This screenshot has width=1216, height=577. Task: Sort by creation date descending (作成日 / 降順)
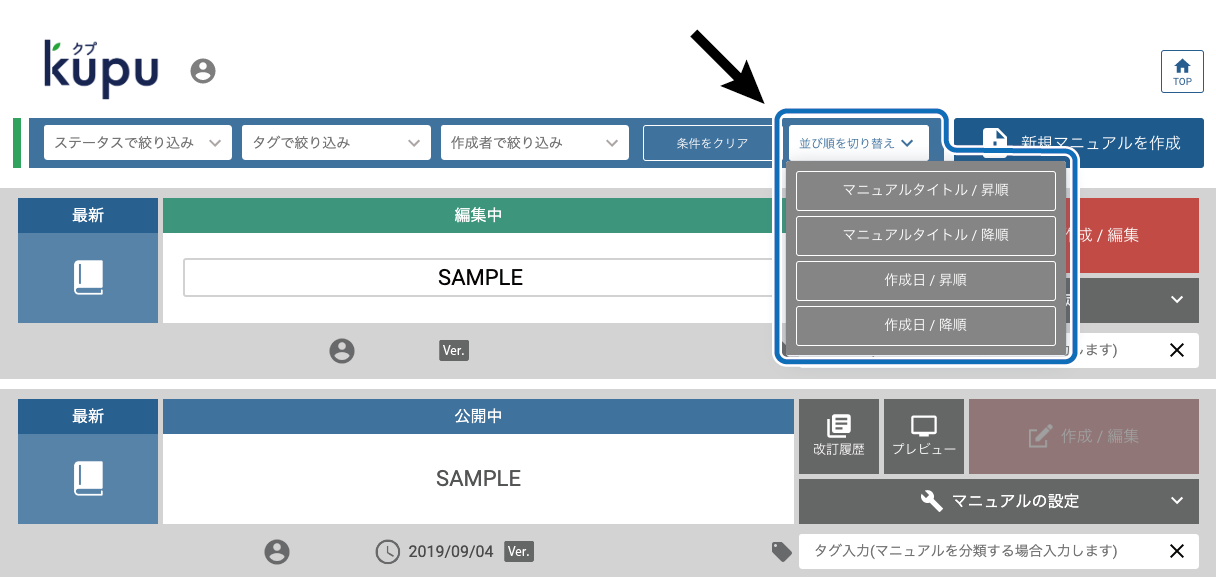(925, 325)
